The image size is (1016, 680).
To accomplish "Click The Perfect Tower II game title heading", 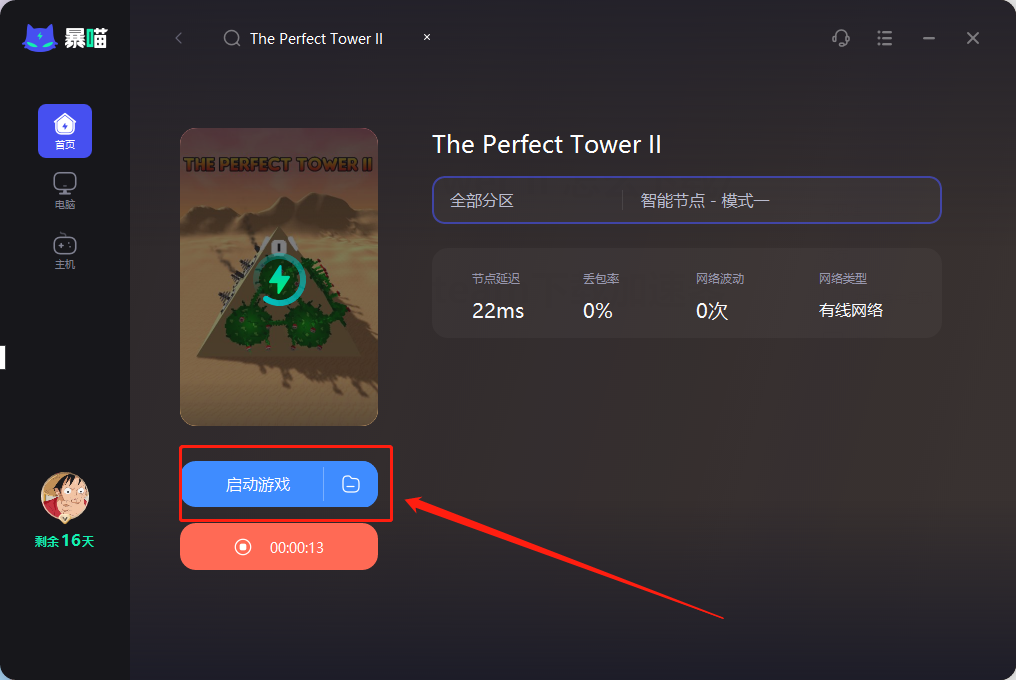I will 546,145.
